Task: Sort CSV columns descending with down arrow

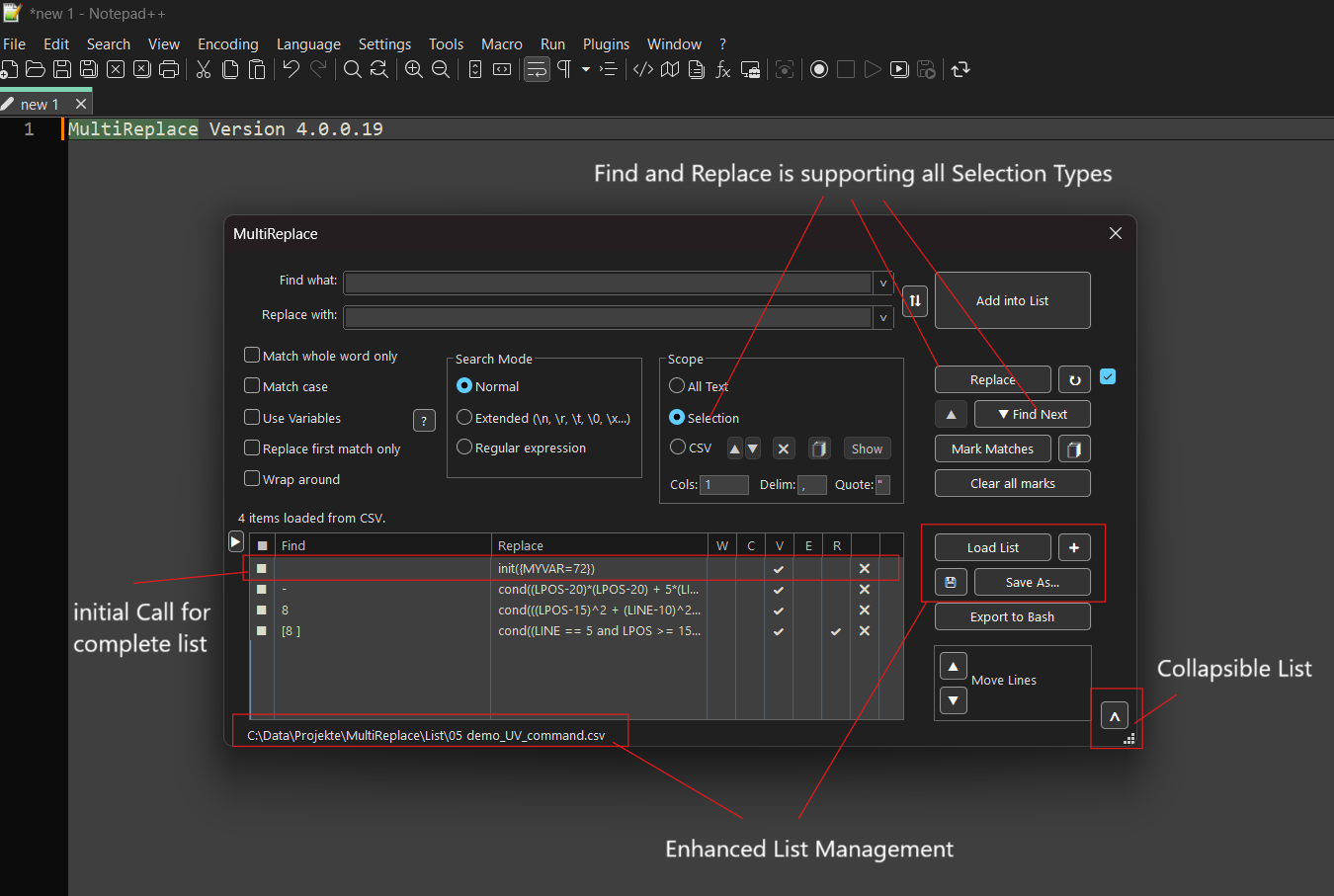Action: point(753,448)
